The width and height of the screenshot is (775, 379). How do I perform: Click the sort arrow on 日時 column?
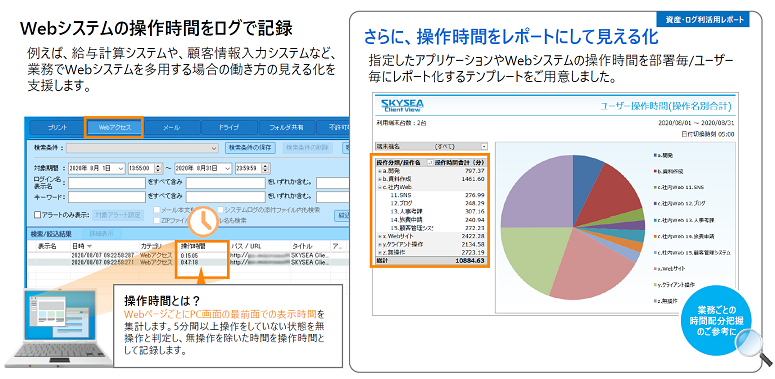pos(90,246)
